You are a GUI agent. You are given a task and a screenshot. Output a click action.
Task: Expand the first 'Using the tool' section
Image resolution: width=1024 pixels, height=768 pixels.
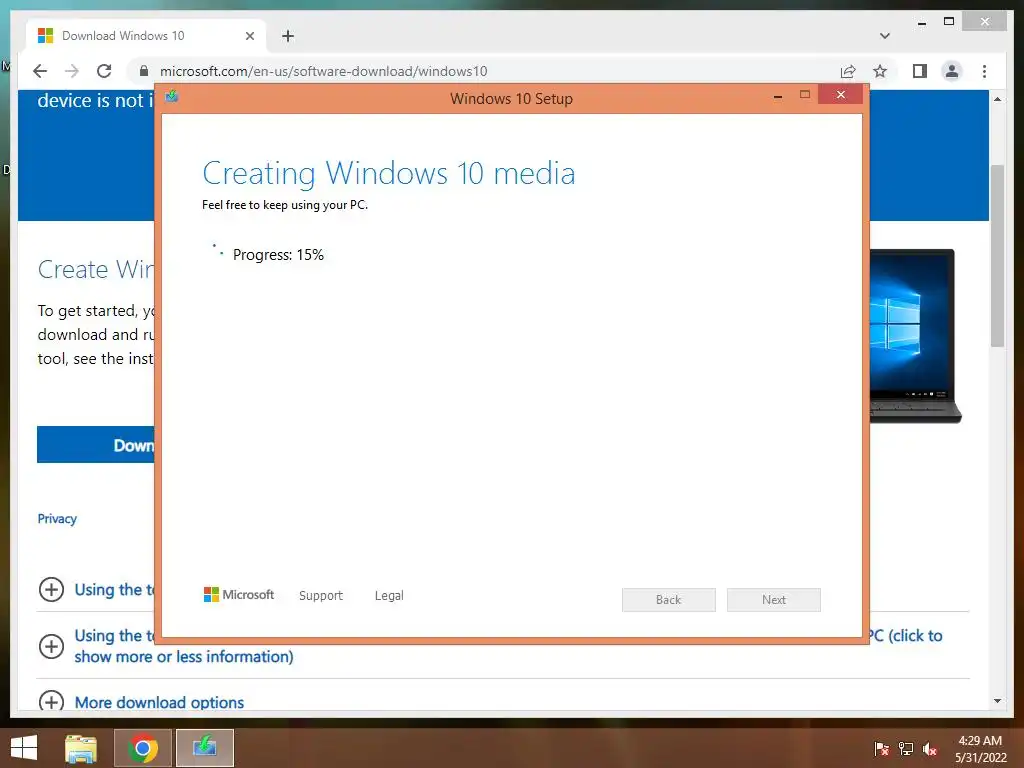(x=51, y=590)
